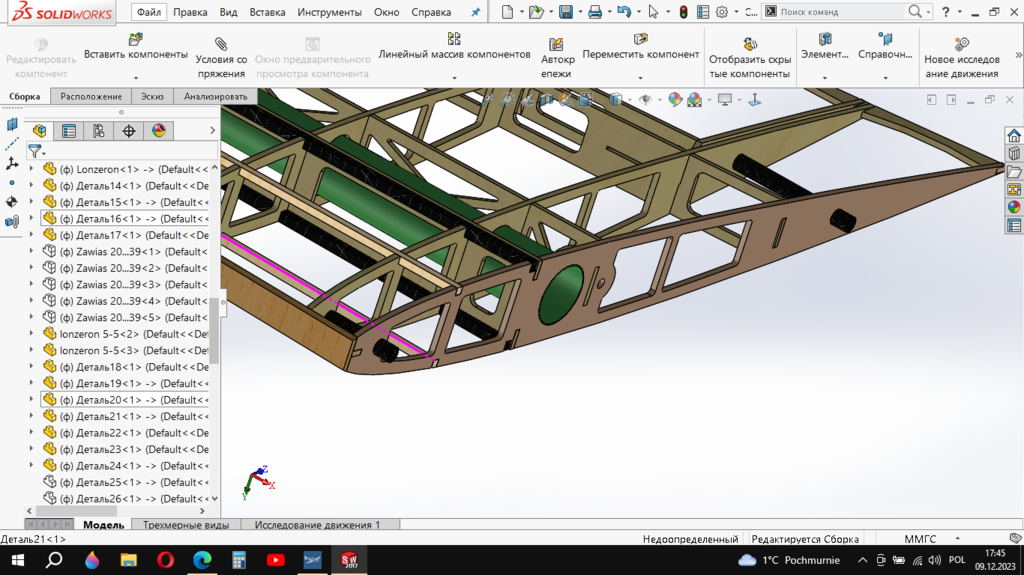Click the Smart Fasteners (Автокрепежи) icon
The width and height of the screenshot is (1024, 575).
(557, 44)
